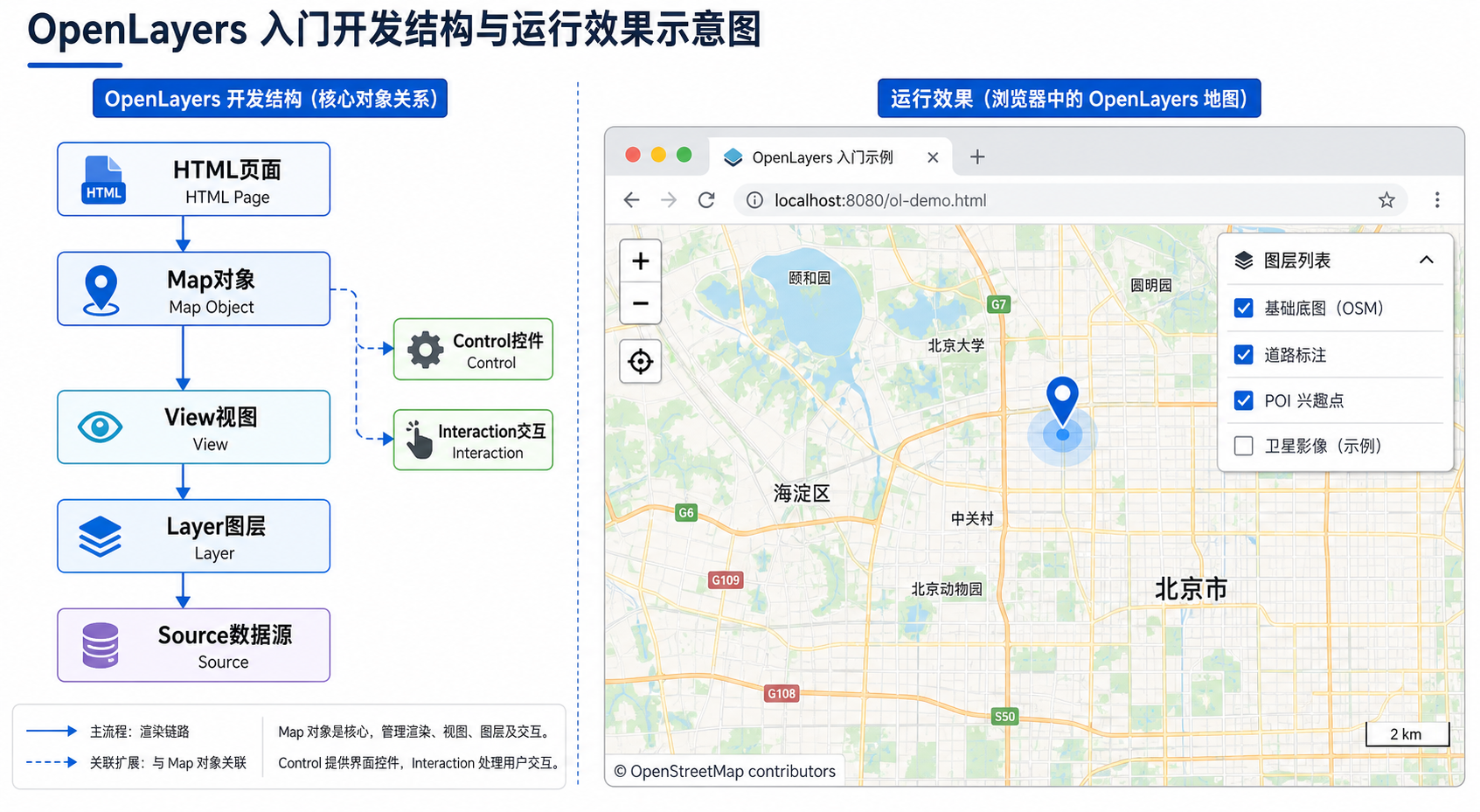Click the blue location pin marker on map
The image size is (1480, 812).
tap(1062, 401)
